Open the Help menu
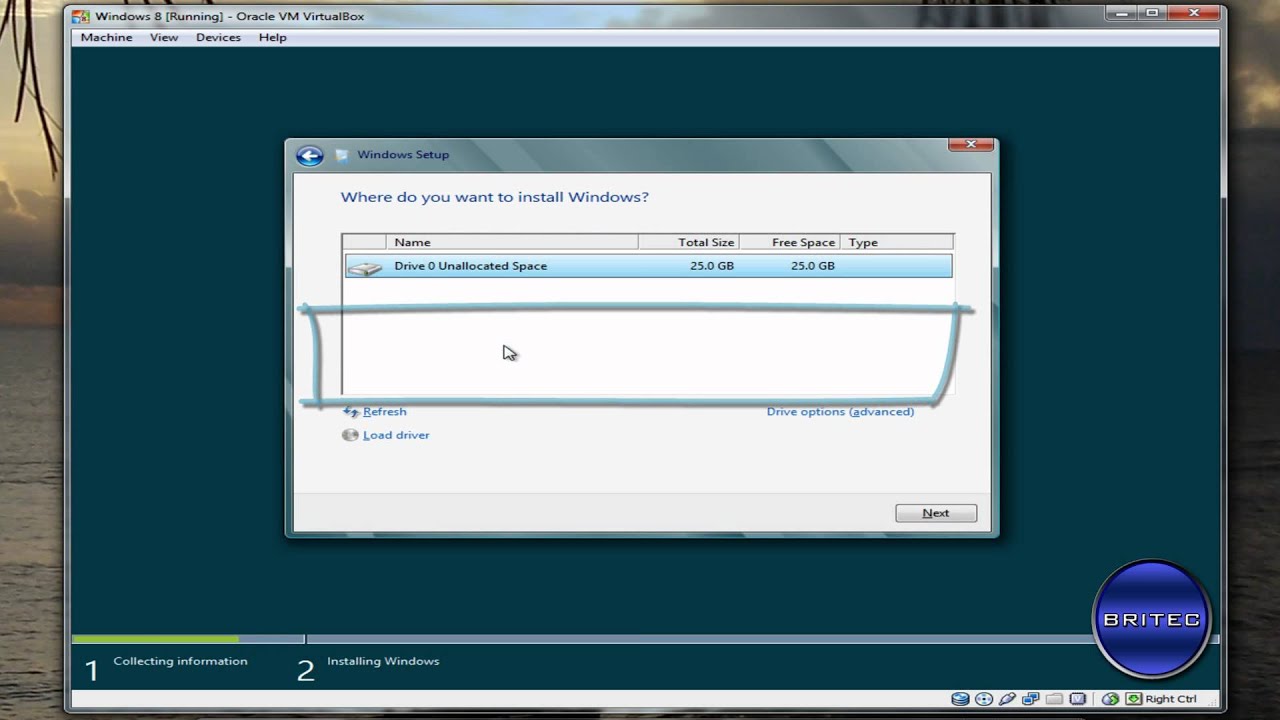Viewport: 1280px width, 720px height. click(x=272, y=37)
